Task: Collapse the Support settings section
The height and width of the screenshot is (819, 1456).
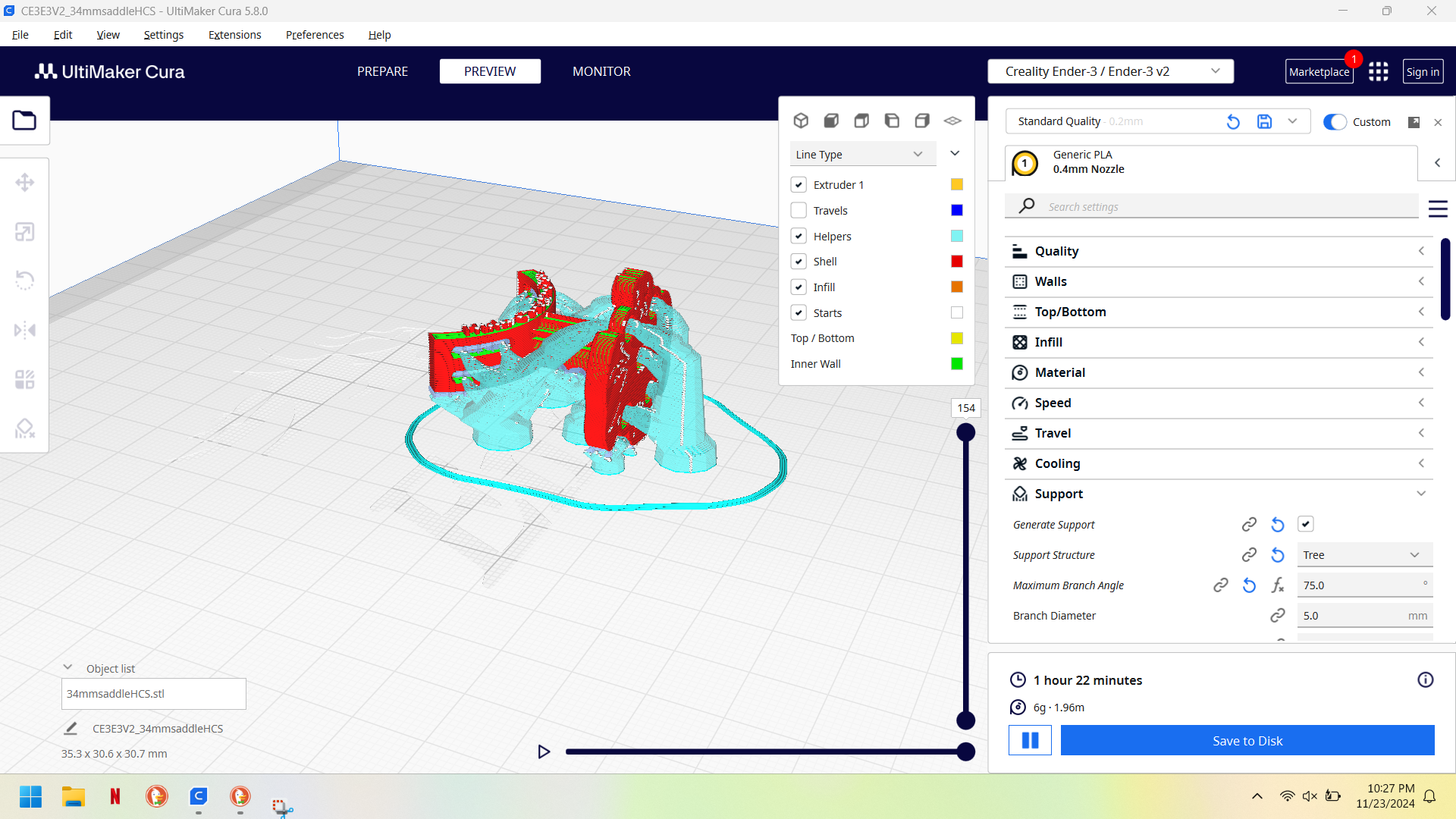Action: pyautogui.click(x=1219, y=494)
